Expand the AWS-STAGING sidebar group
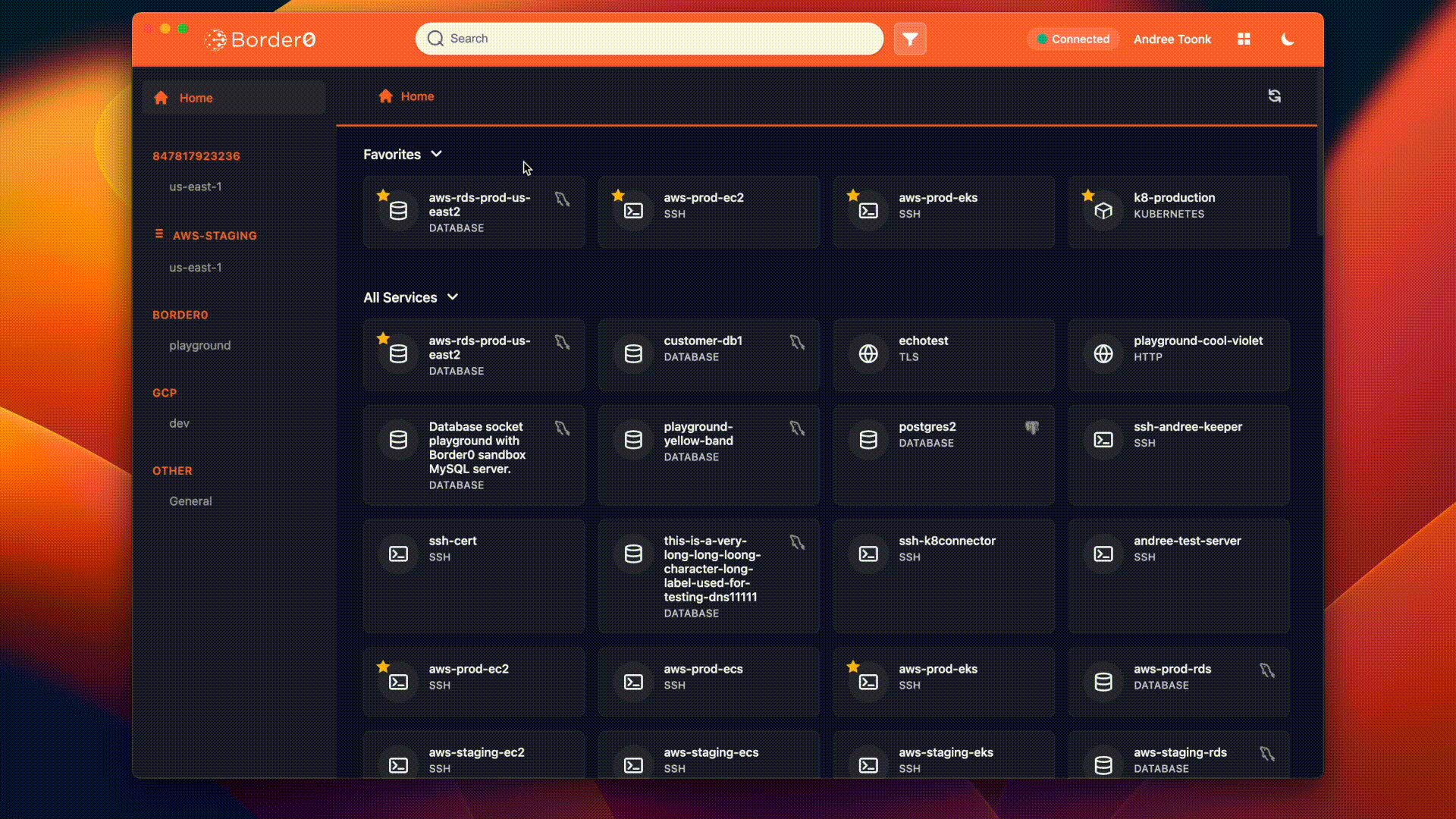 coord(214,236)
